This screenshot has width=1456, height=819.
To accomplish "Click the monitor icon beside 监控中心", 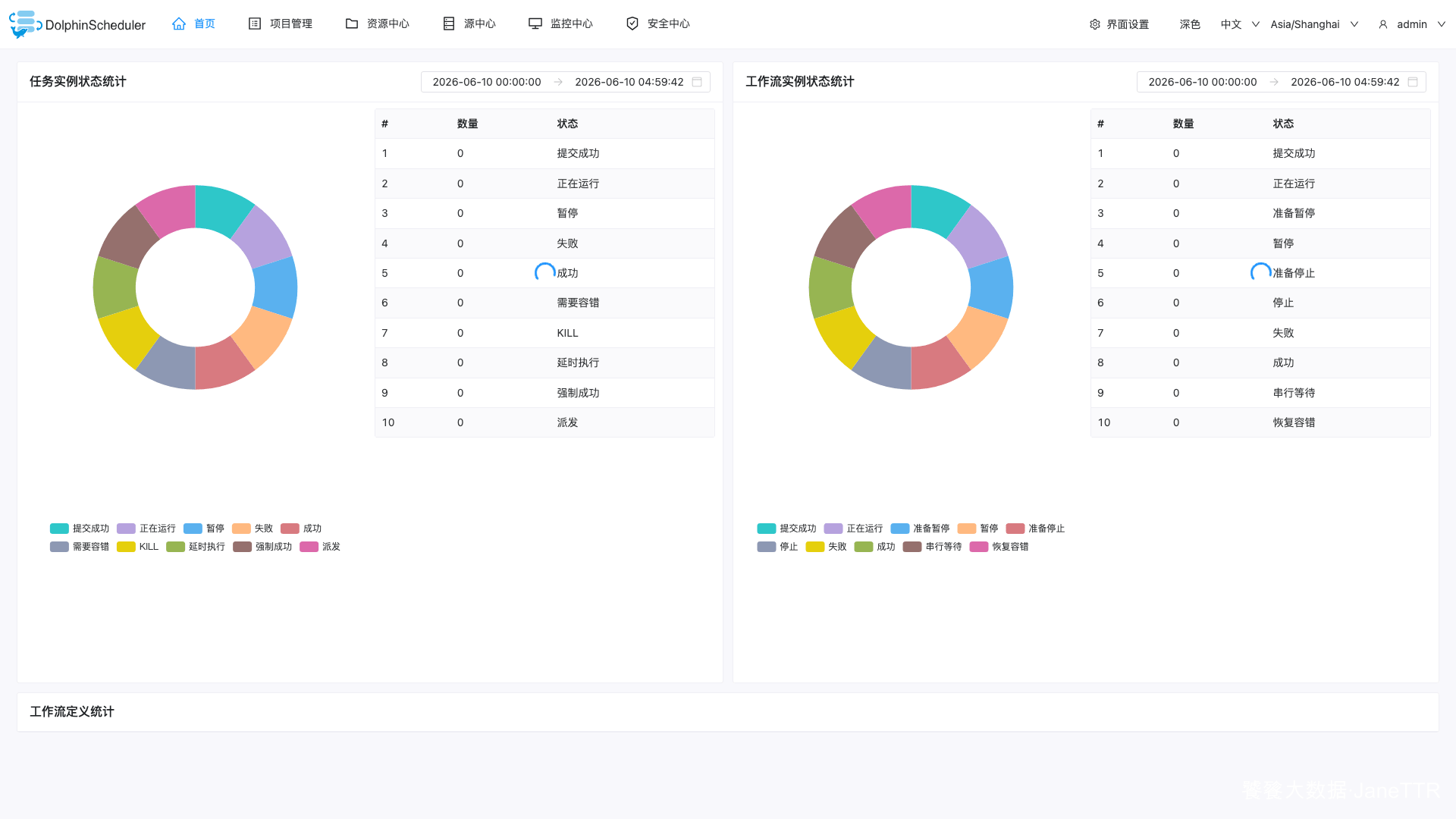I will [x=535, y=24].
